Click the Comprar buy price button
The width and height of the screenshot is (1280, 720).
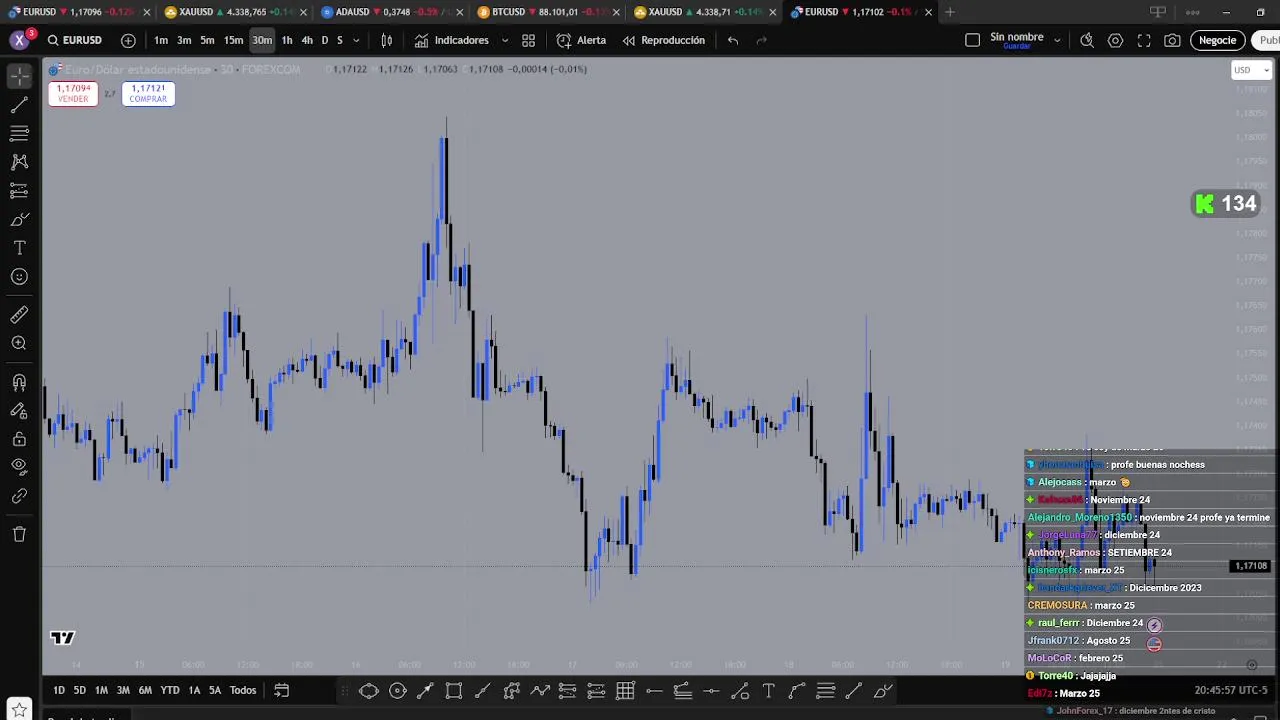pos(148,93)
